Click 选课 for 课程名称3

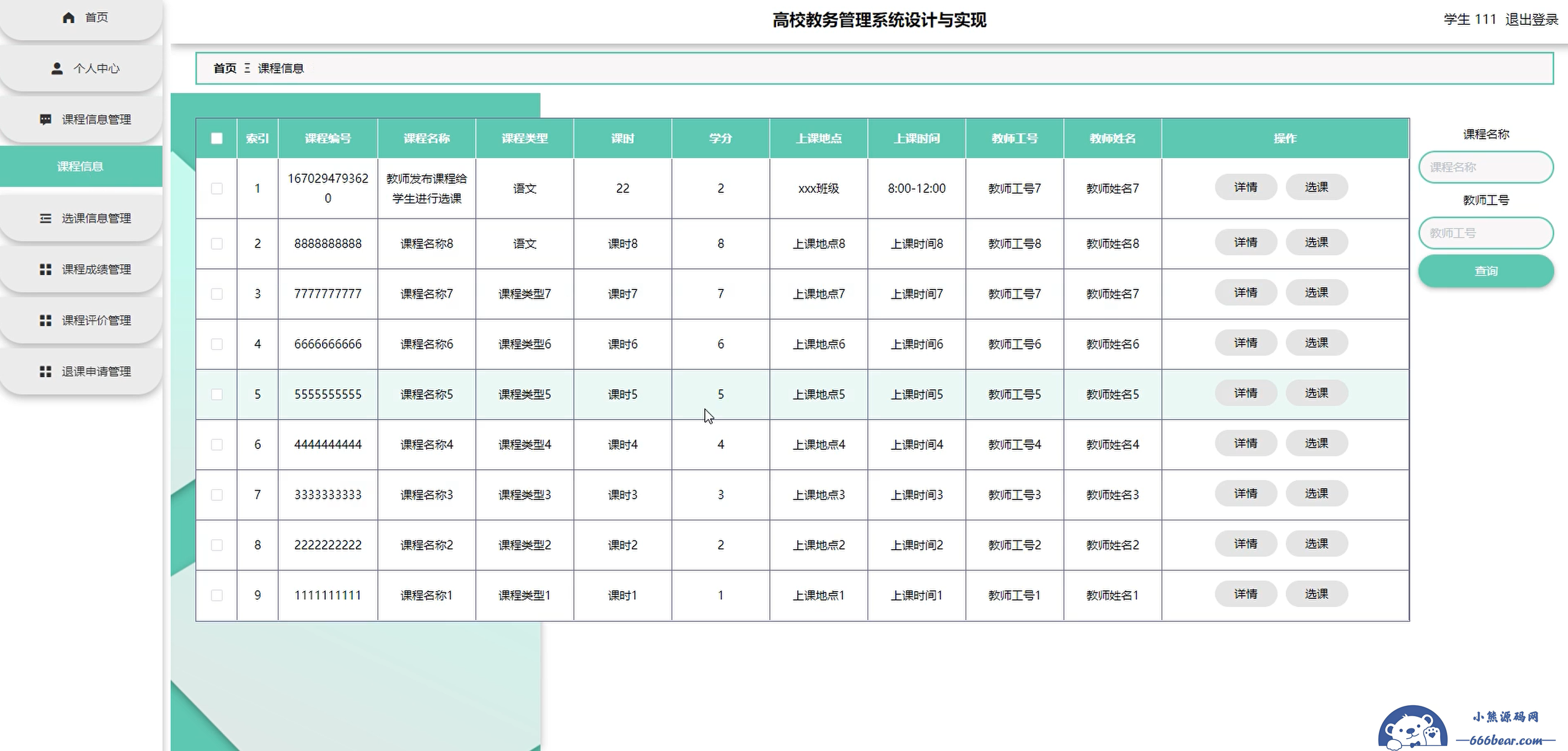pos(1317,493)
